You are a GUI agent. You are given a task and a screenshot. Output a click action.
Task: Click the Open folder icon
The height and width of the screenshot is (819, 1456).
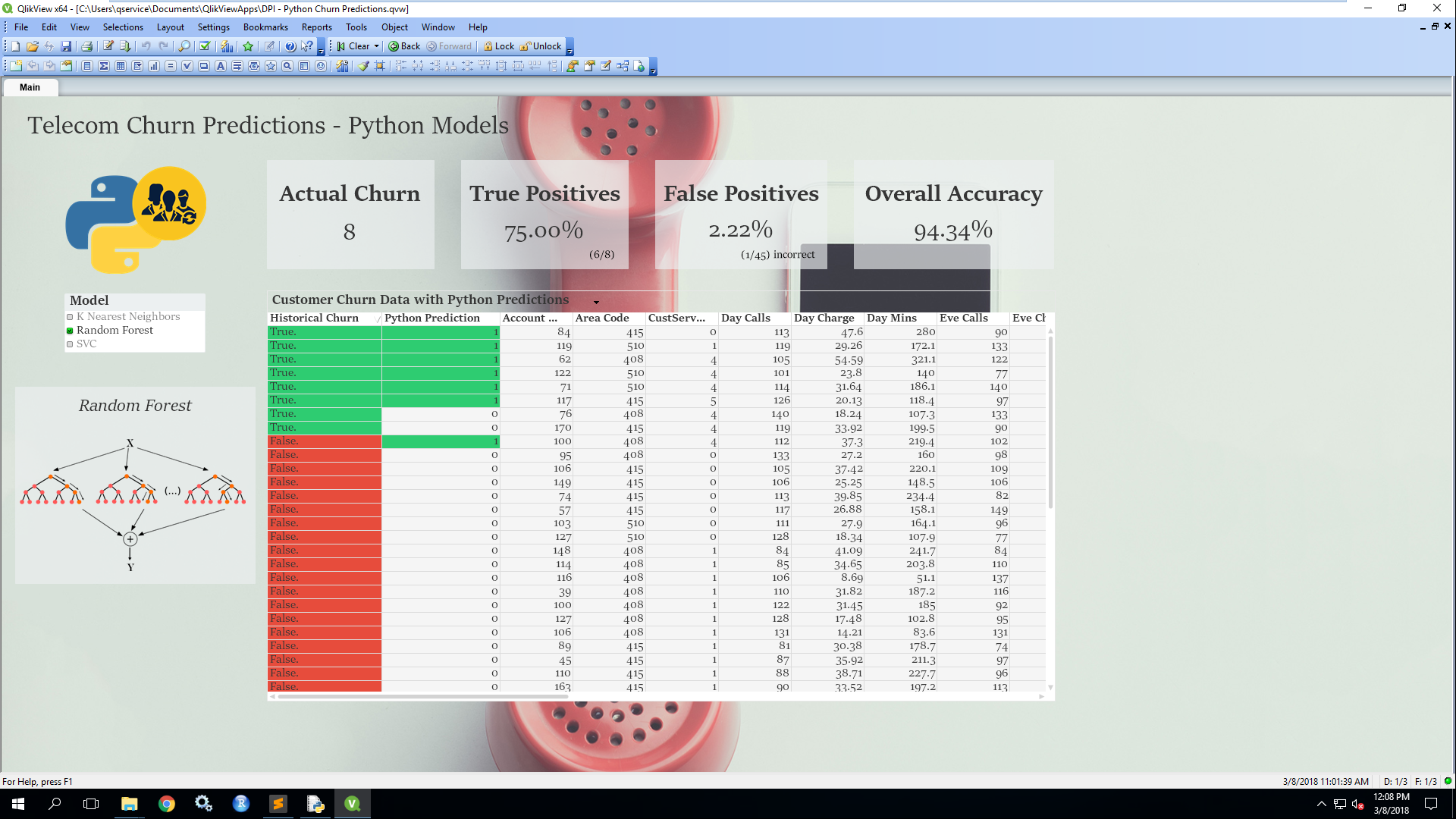point(32,46)
